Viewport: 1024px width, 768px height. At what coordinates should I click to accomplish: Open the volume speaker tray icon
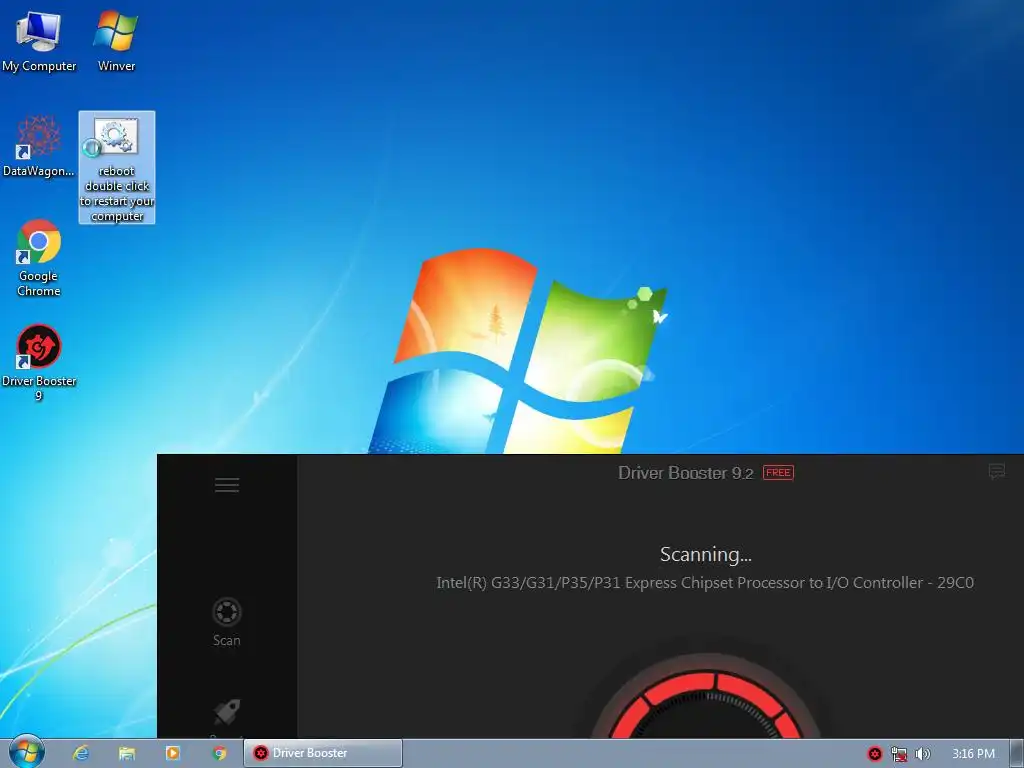click(x=922, y=754)
